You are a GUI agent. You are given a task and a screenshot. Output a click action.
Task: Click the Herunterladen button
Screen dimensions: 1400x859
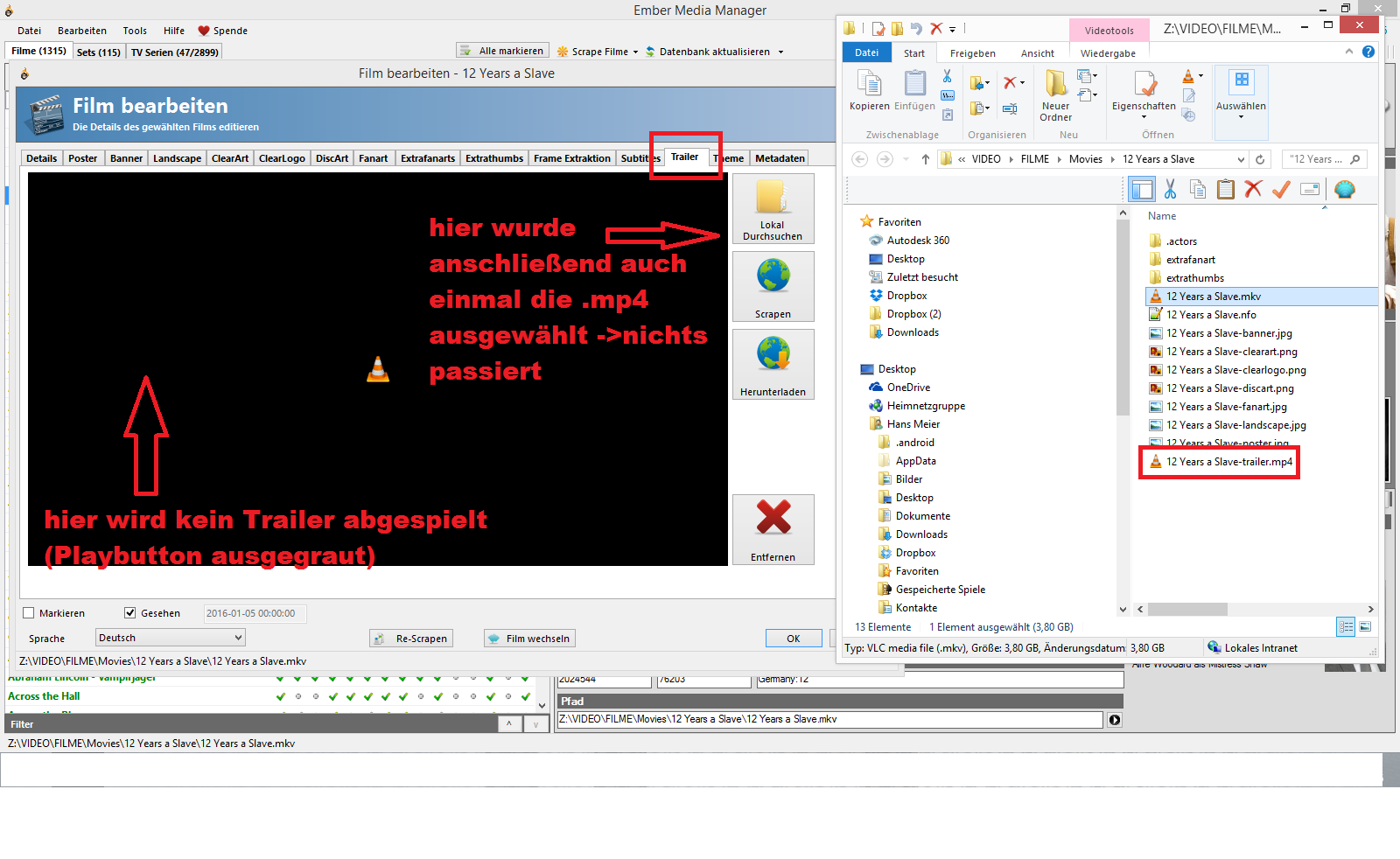pos(773,364)
